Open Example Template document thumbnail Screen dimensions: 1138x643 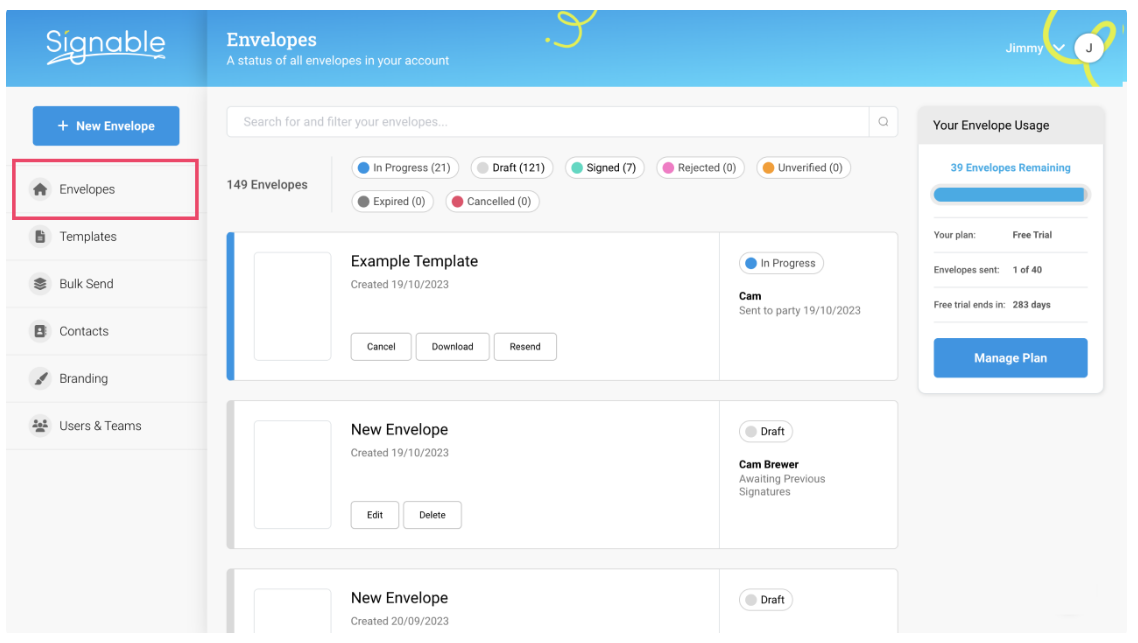(292, 306)
